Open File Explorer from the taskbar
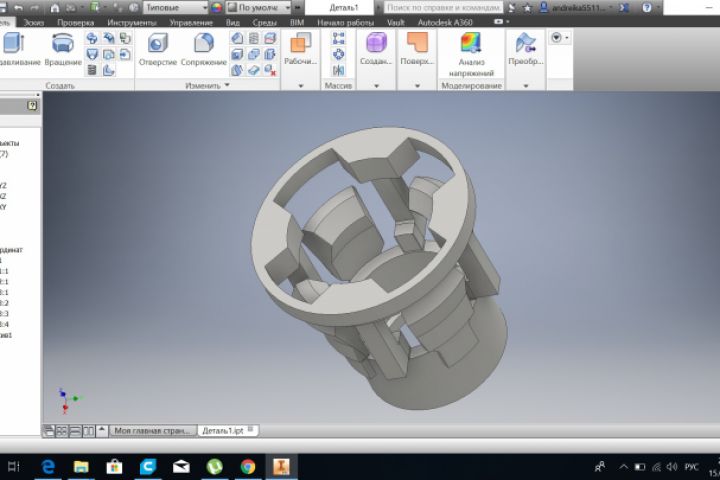The image size is (720, 480). point(81,467)
